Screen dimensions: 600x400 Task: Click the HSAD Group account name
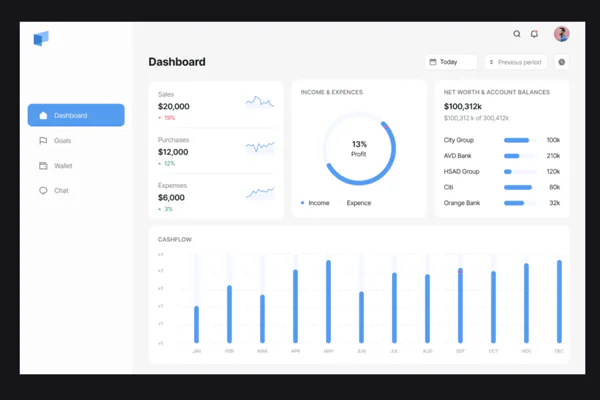click(461, 171)
